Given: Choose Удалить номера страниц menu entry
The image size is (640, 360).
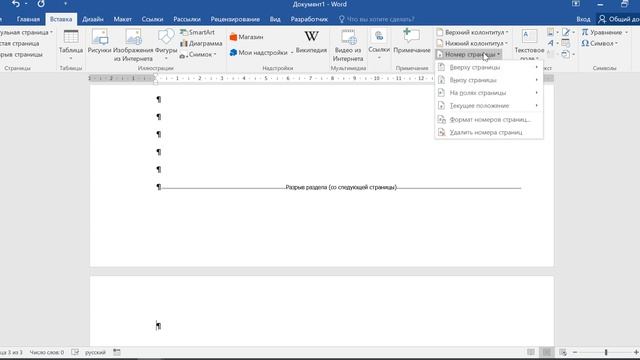Looking at the screenshot, I should point(489,132).
